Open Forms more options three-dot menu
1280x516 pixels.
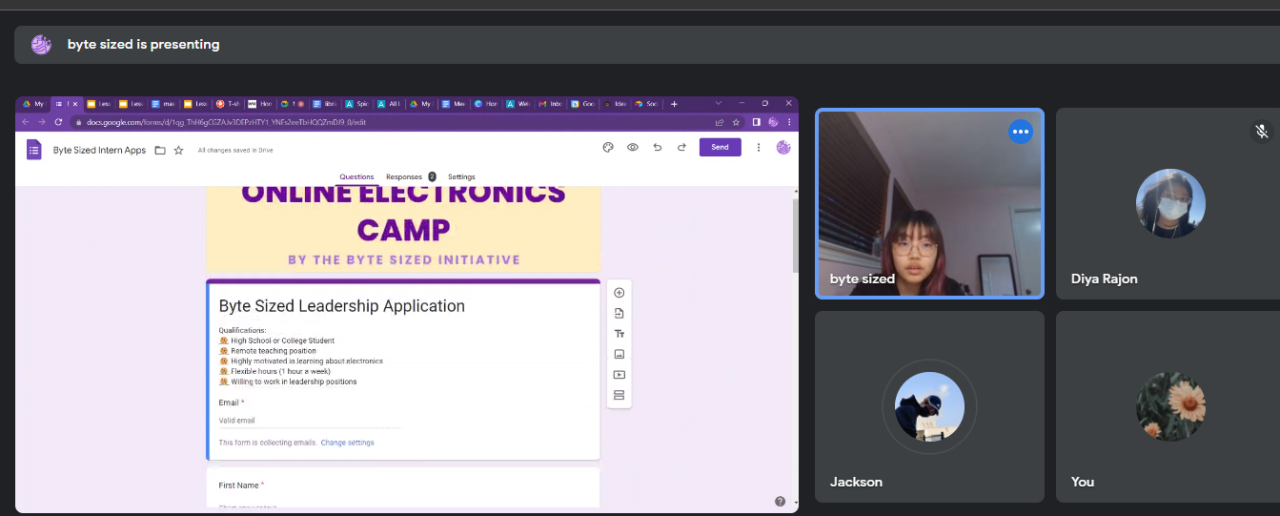758,147
